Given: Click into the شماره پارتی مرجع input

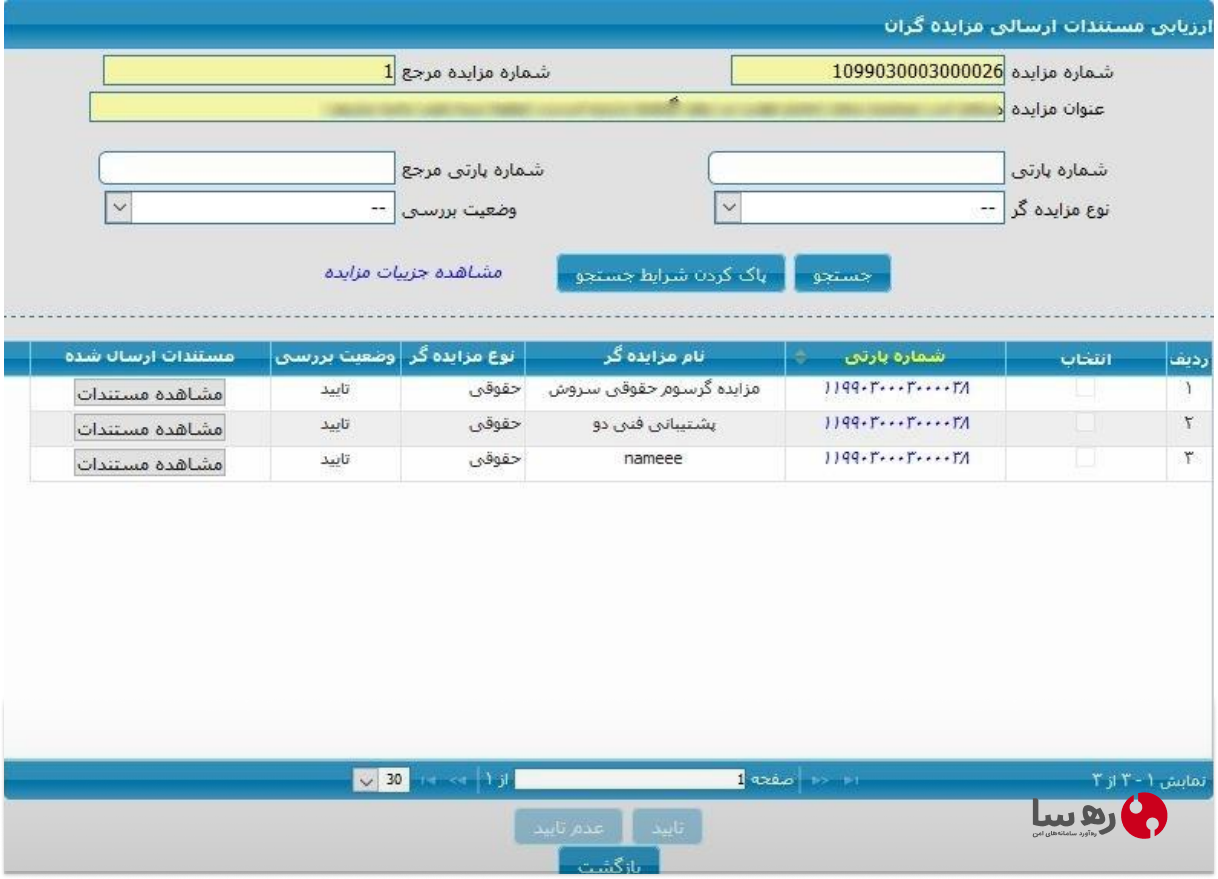Looking at the screenshot, I should click(x=247, y=168).
